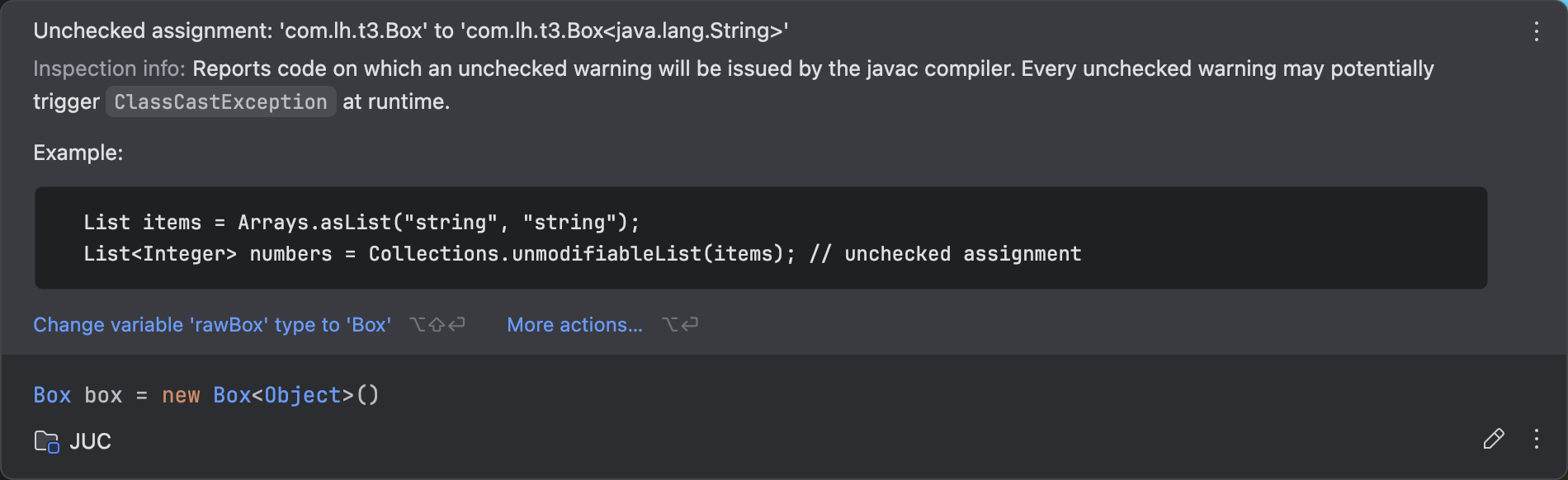Click the Object type parameter
Screen dimensions: 1568x480
pos(302,395)
